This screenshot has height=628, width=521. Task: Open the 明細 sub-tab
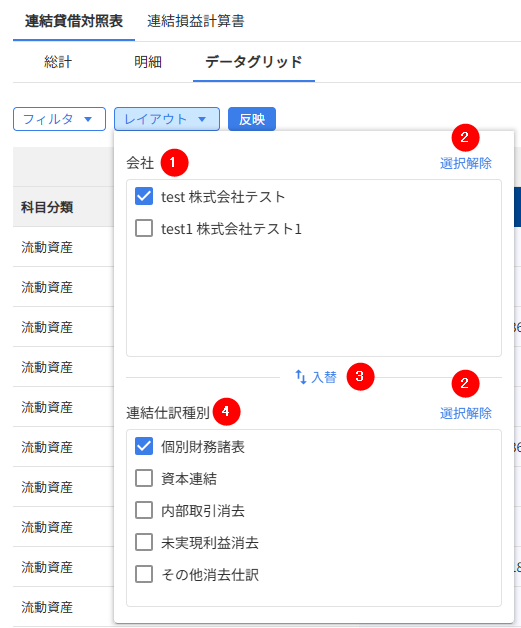[x=148, y=62]
